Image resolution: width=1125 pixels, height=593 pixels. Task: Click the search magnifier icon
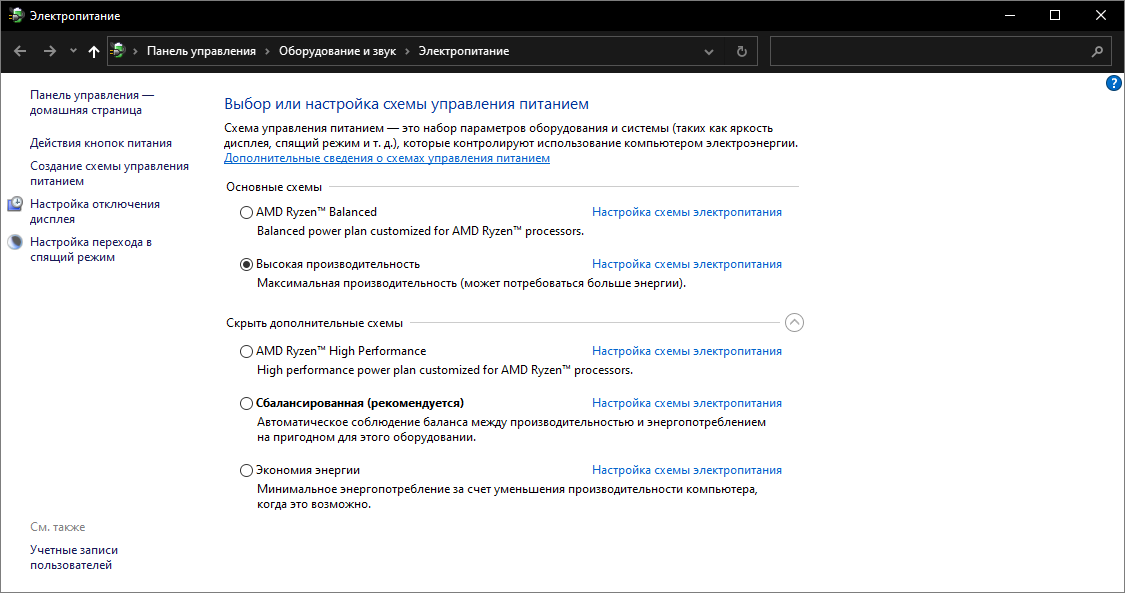point(1097,51)
